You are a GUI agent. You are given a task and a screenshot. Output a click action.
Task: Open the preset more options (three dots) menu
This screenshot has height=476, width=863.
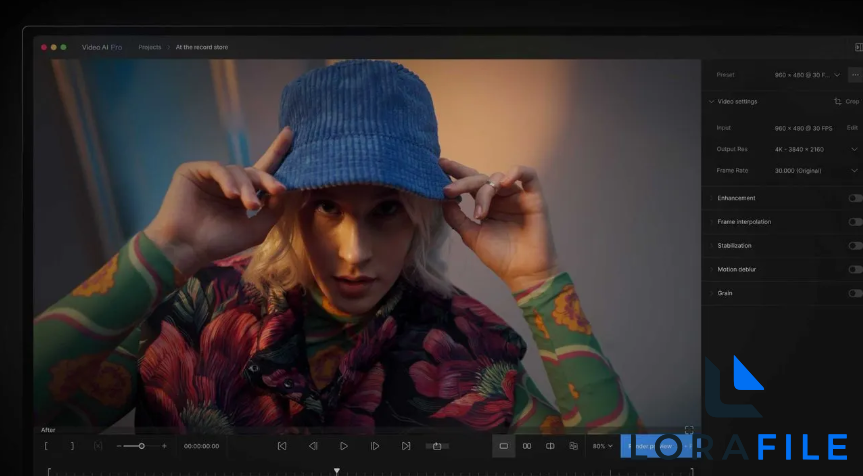pyautogui.click(x=855, y=75)
